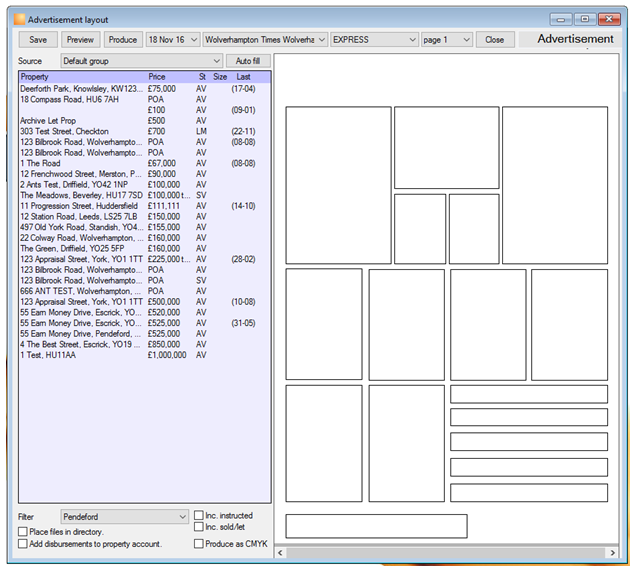
Task: Click the orange app icon in title bar
Action: 19,19
